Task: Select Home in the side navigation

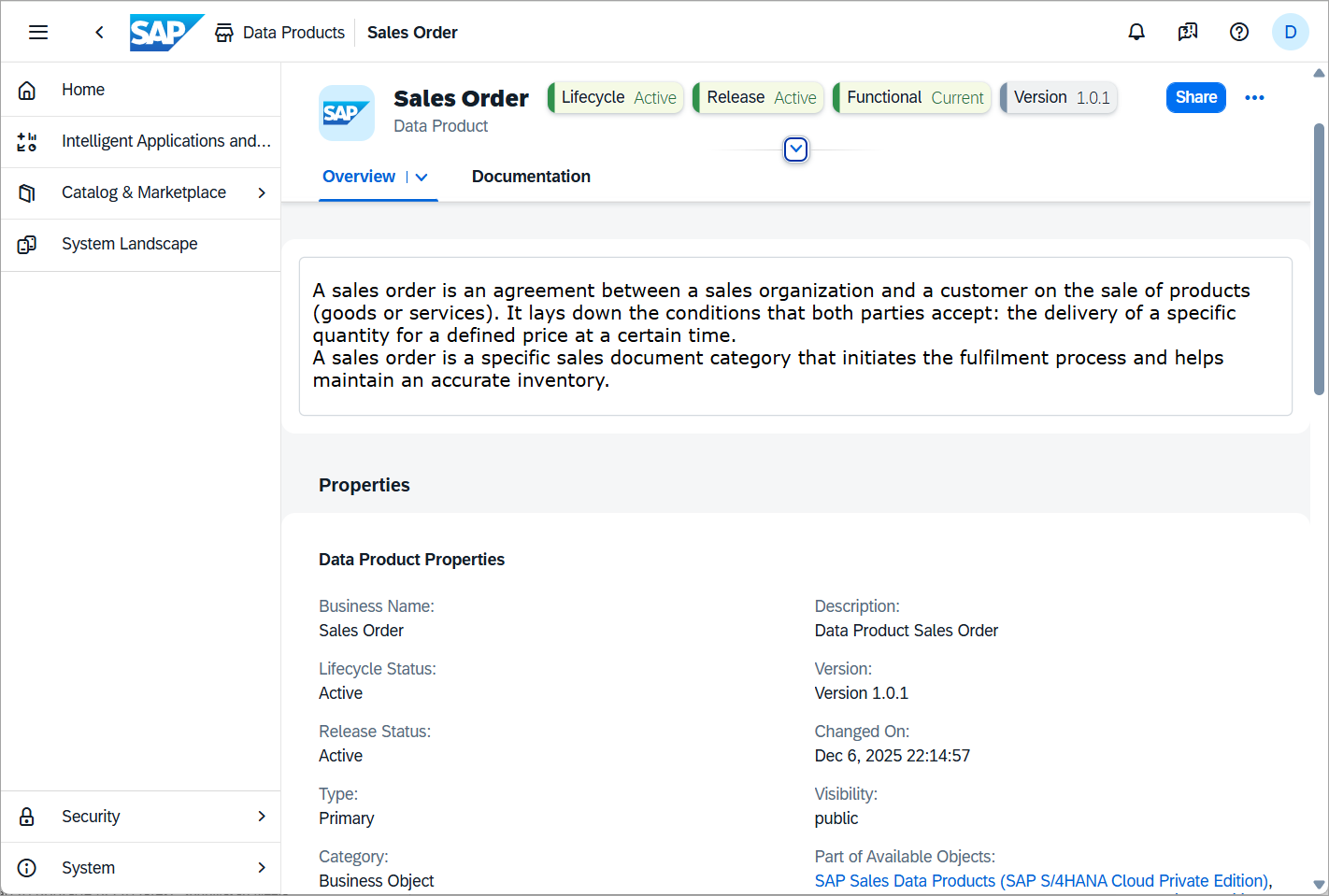Action: [141, 90]
